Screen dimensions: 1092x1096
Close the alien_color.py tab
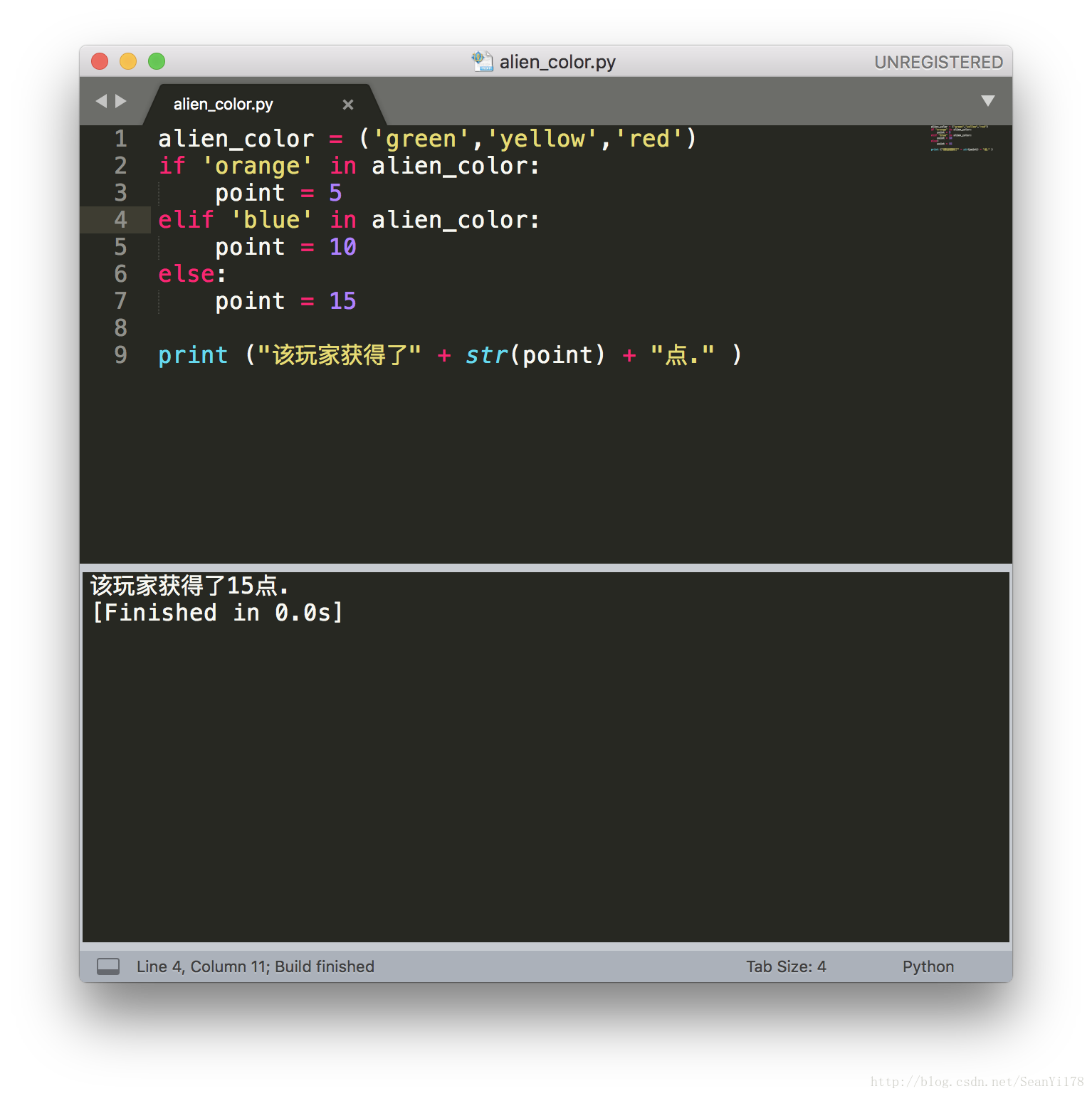[x=348, y=105]
